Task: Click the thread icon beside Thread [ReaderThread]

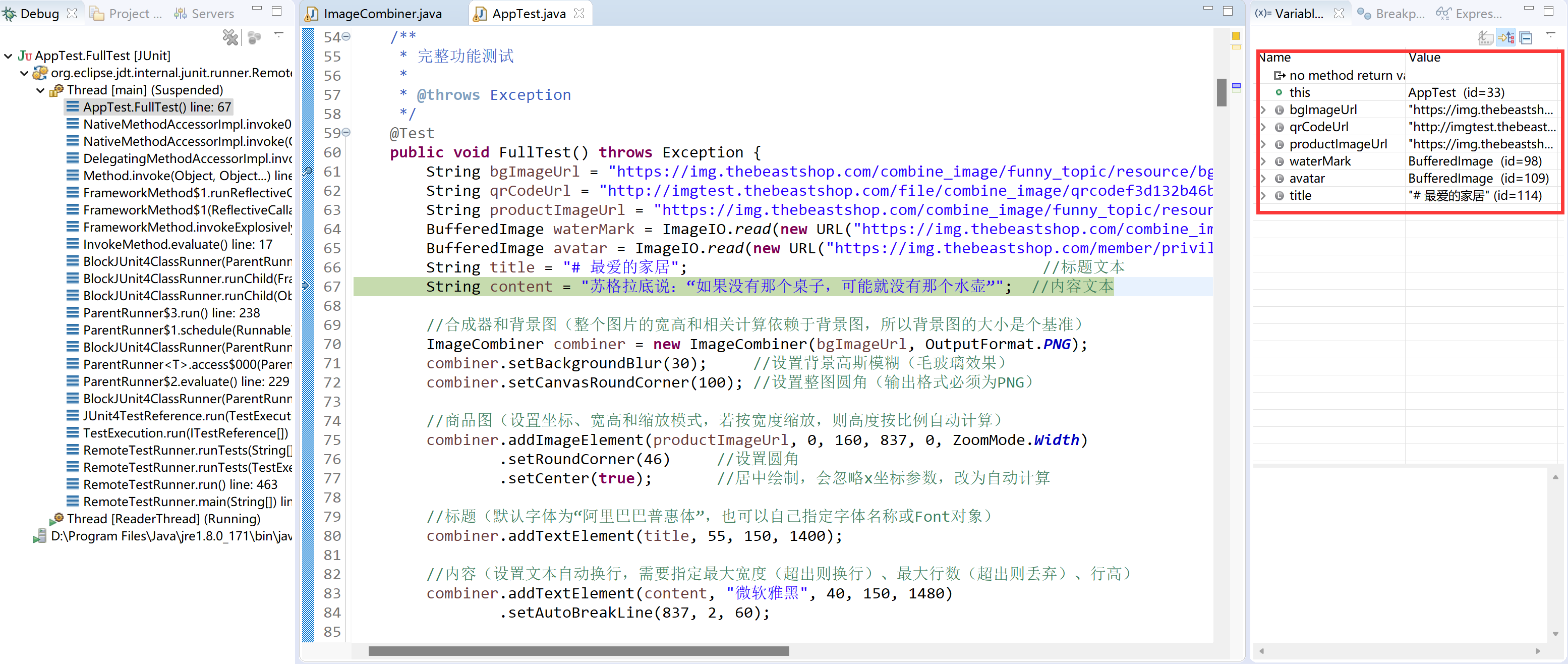Action: tap(57, 518)
